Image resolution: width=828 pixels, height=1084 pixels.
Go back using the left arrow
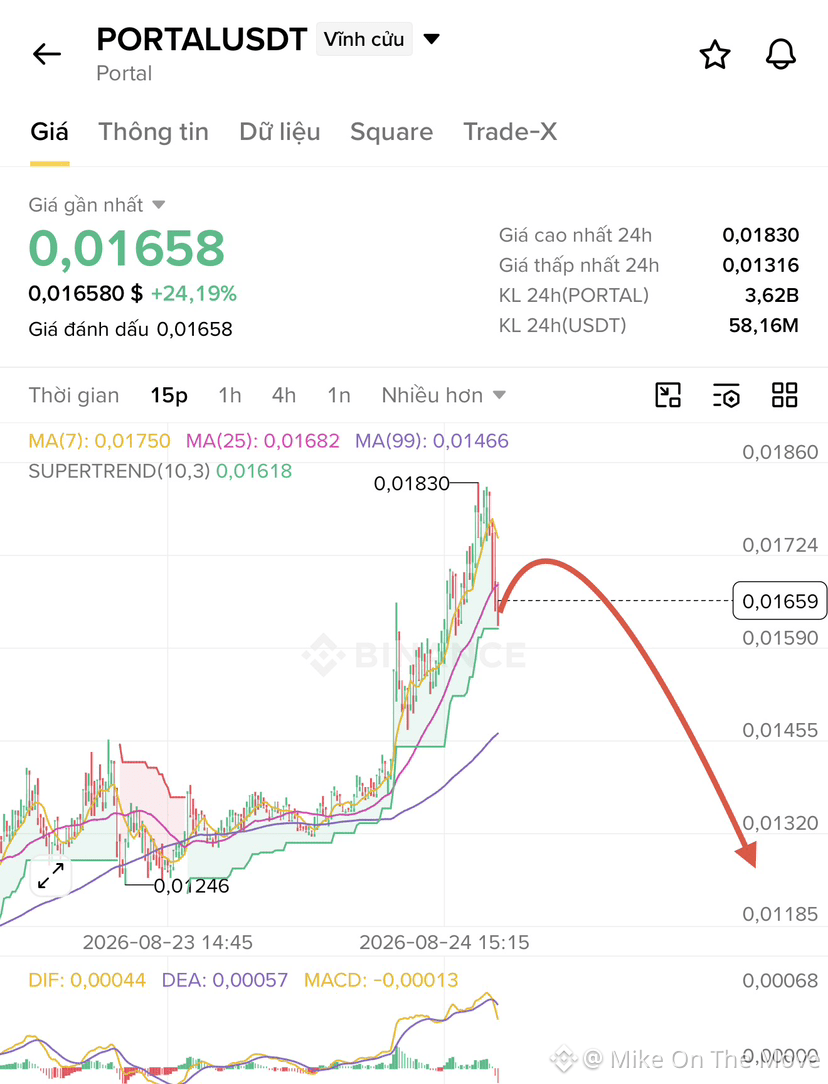47,54
